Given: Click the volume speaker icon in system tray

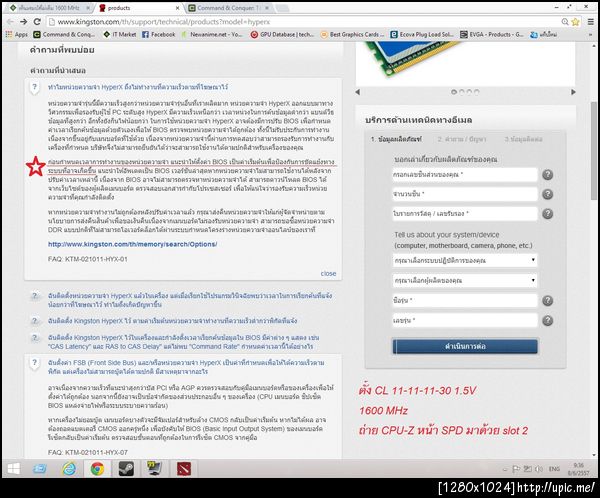Looking at the screenshot, I should tap(539, 469).
